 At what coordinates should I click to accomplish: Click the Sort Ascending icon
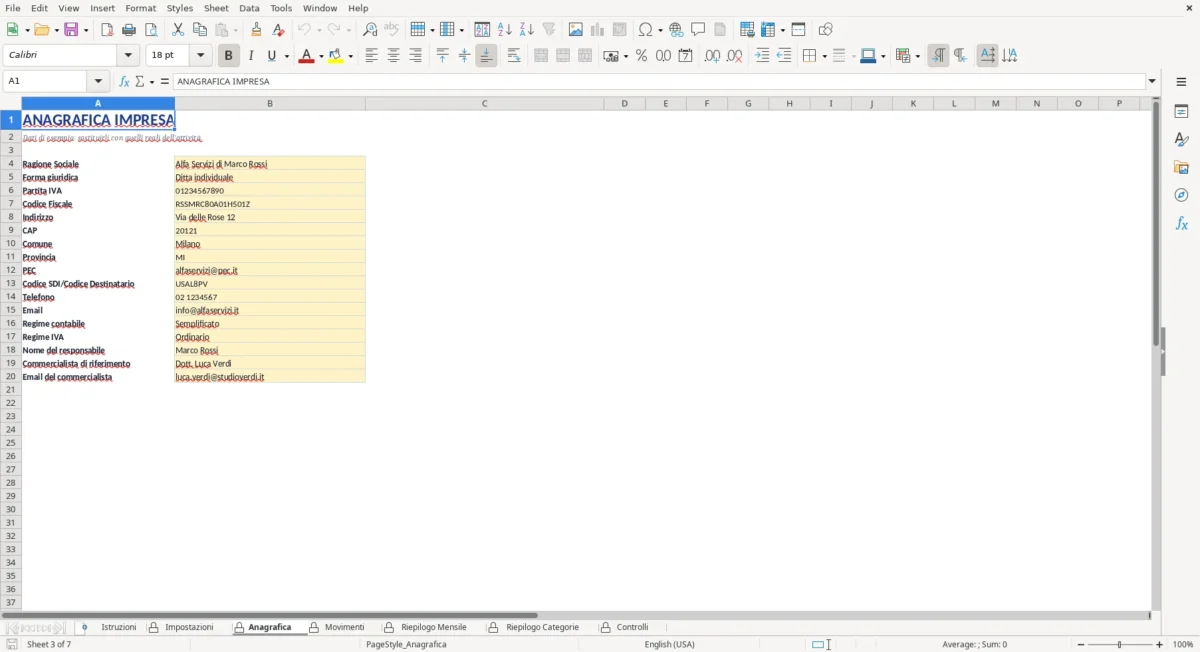(x=505, y=30)
